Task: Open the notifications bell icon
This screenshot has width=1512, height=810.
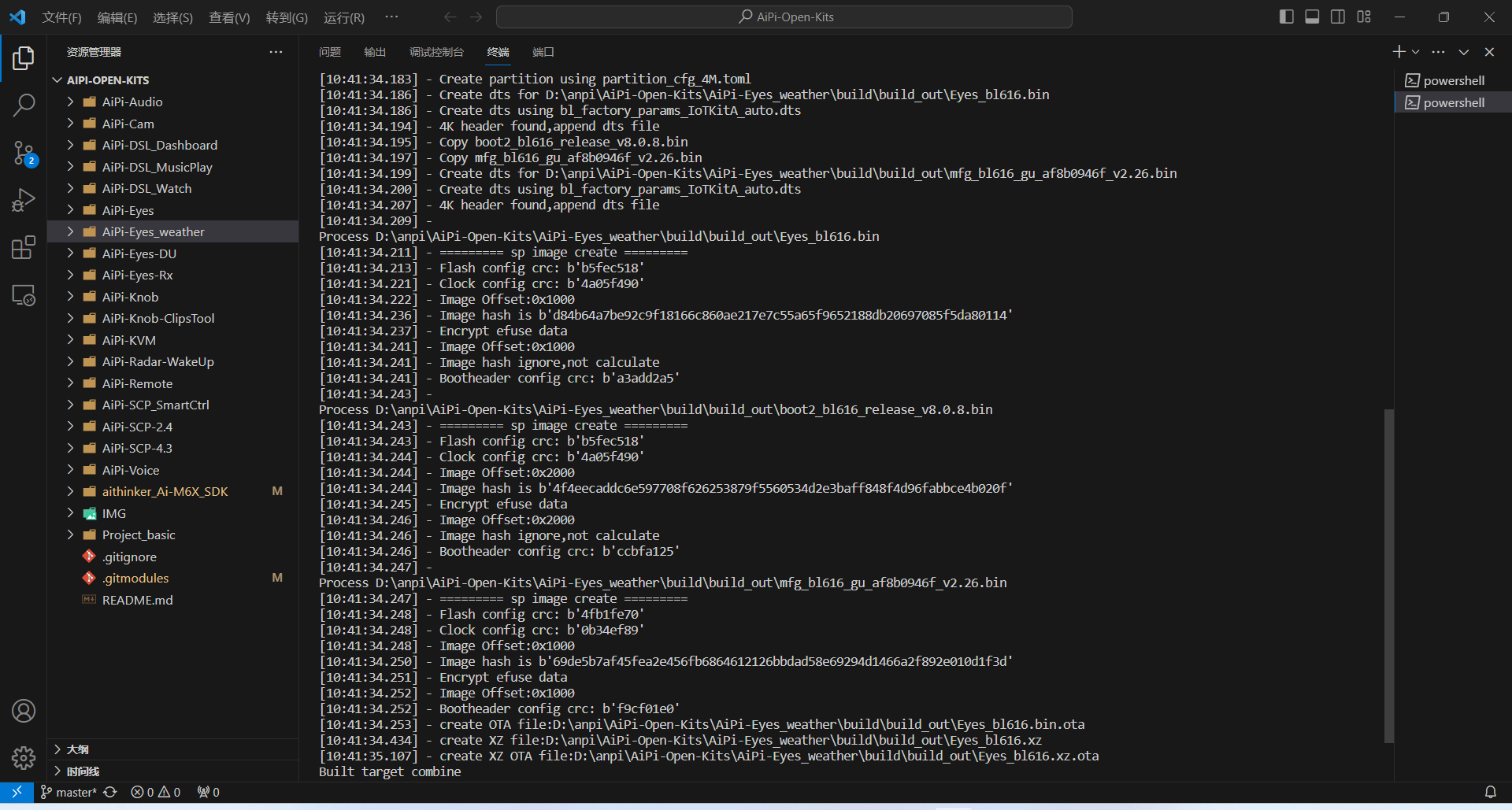Action: [x=1490, y=792]
